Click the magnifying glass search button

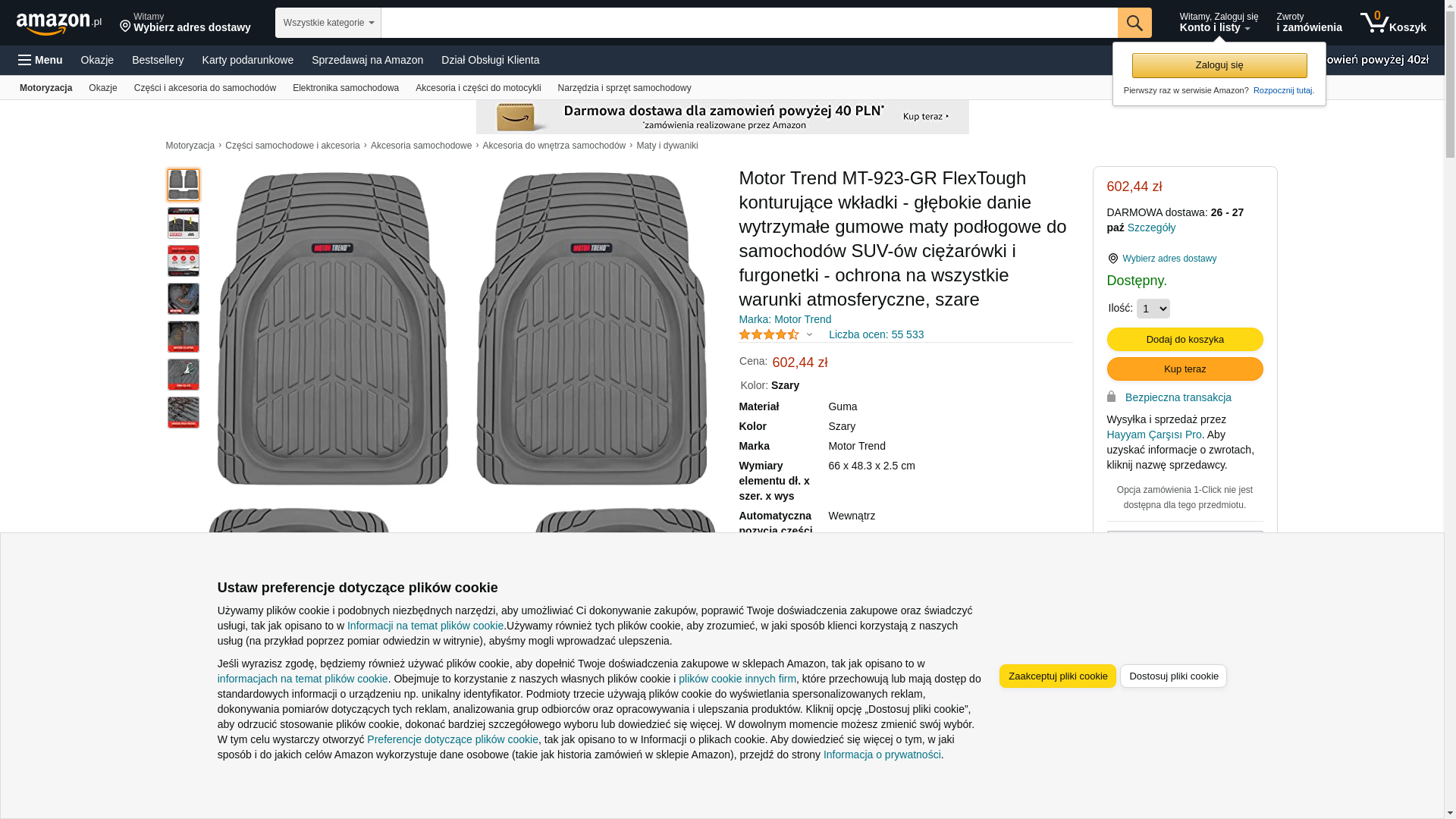[x=1134, y=23]
